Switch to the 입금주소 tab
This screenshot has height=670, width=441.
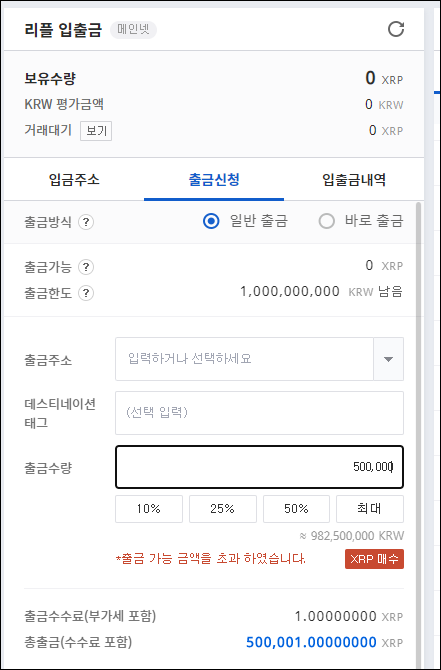(74, 179)
